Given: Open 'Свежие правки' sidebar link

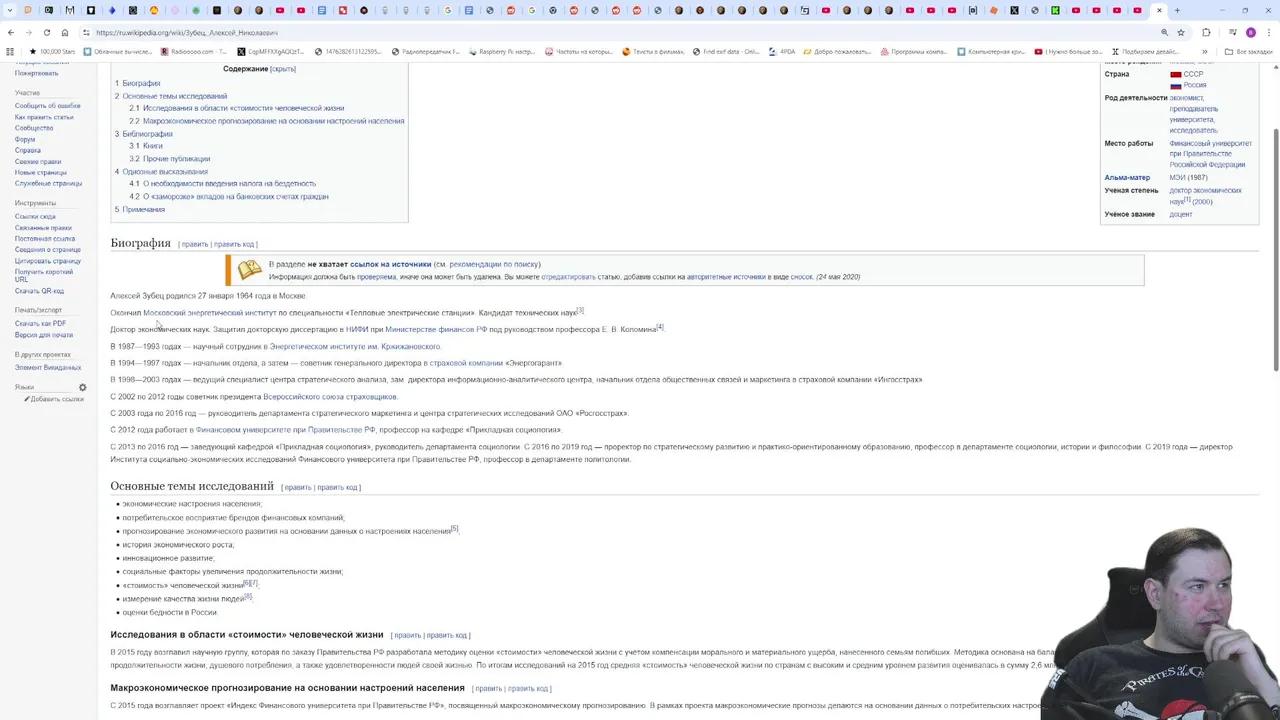Looking at the screenshot, I should click(x=38, y=161).
